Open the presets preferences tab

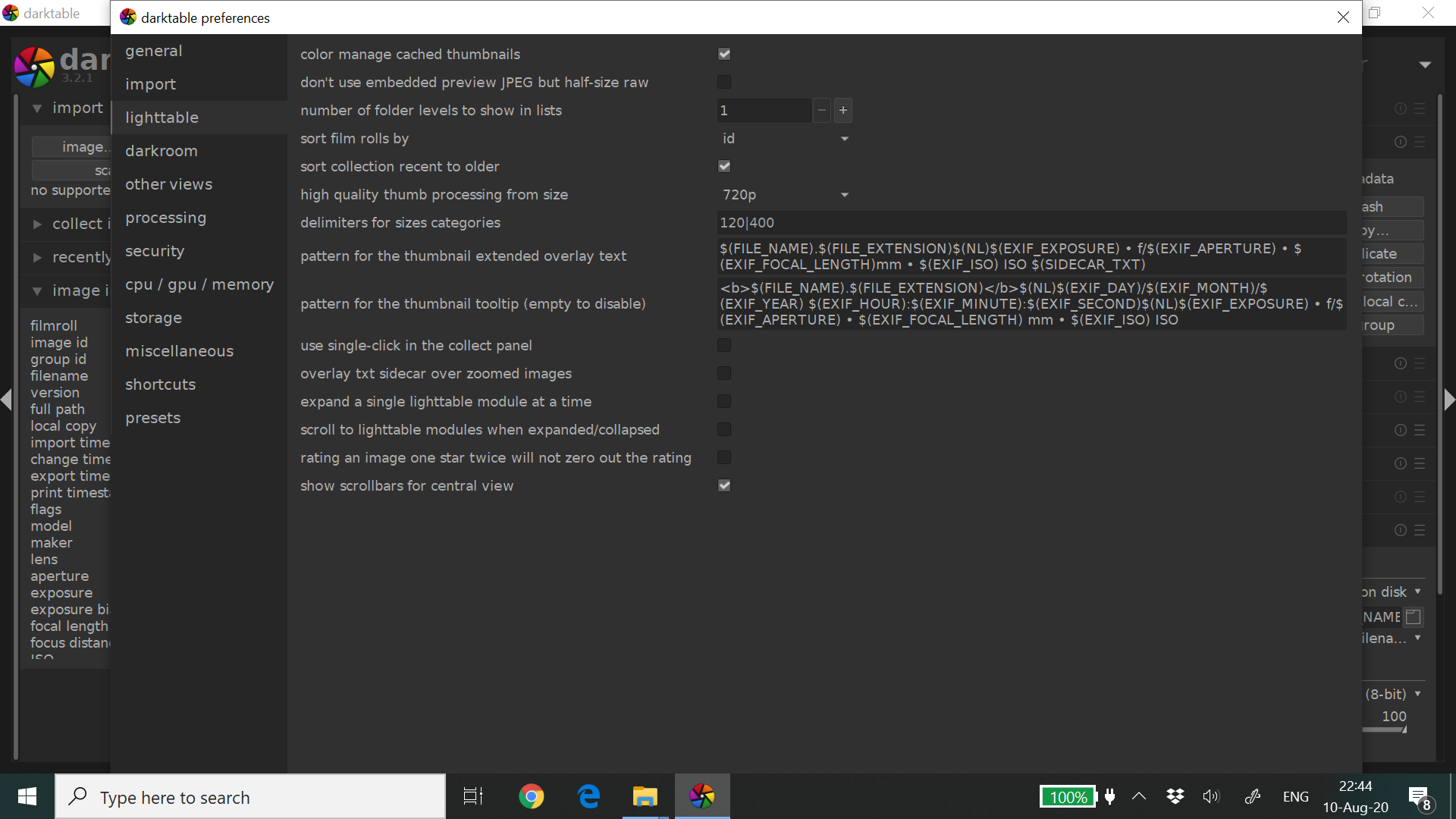[152, 418]
